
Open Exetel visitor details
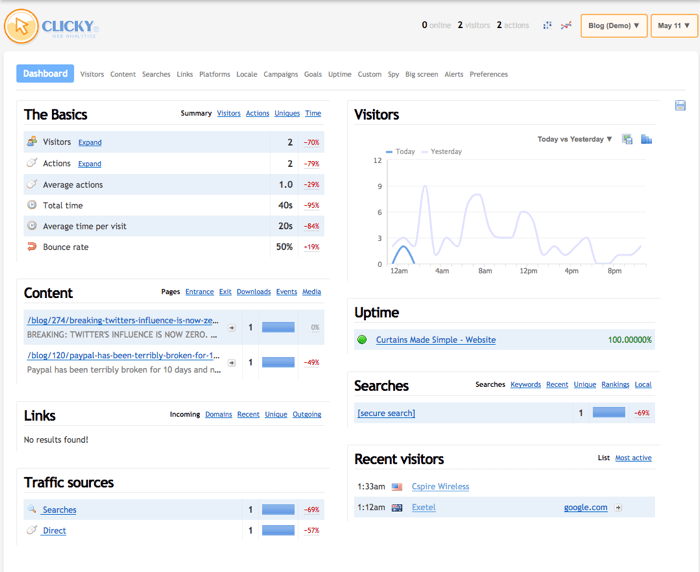click(x=423, y=507)
